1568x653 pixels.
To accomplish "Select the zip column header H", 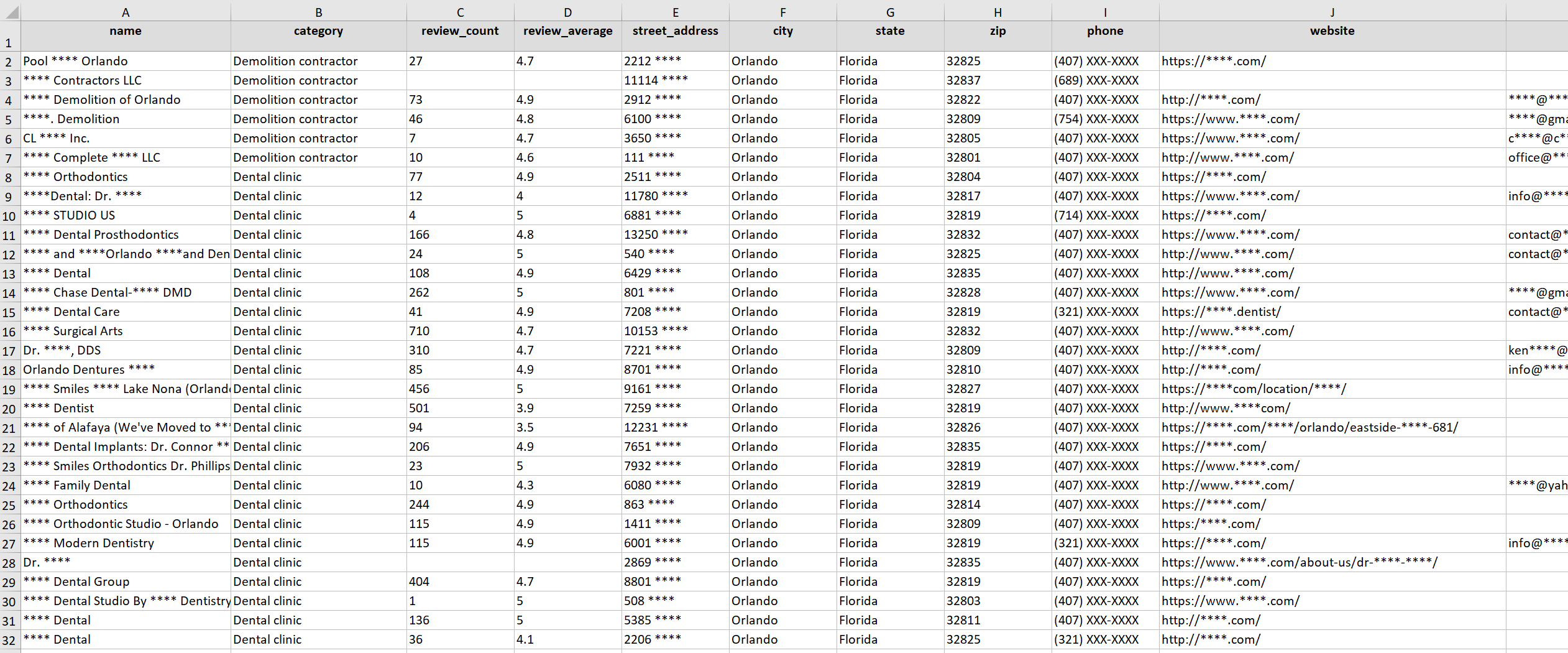I will coord(997,11).
